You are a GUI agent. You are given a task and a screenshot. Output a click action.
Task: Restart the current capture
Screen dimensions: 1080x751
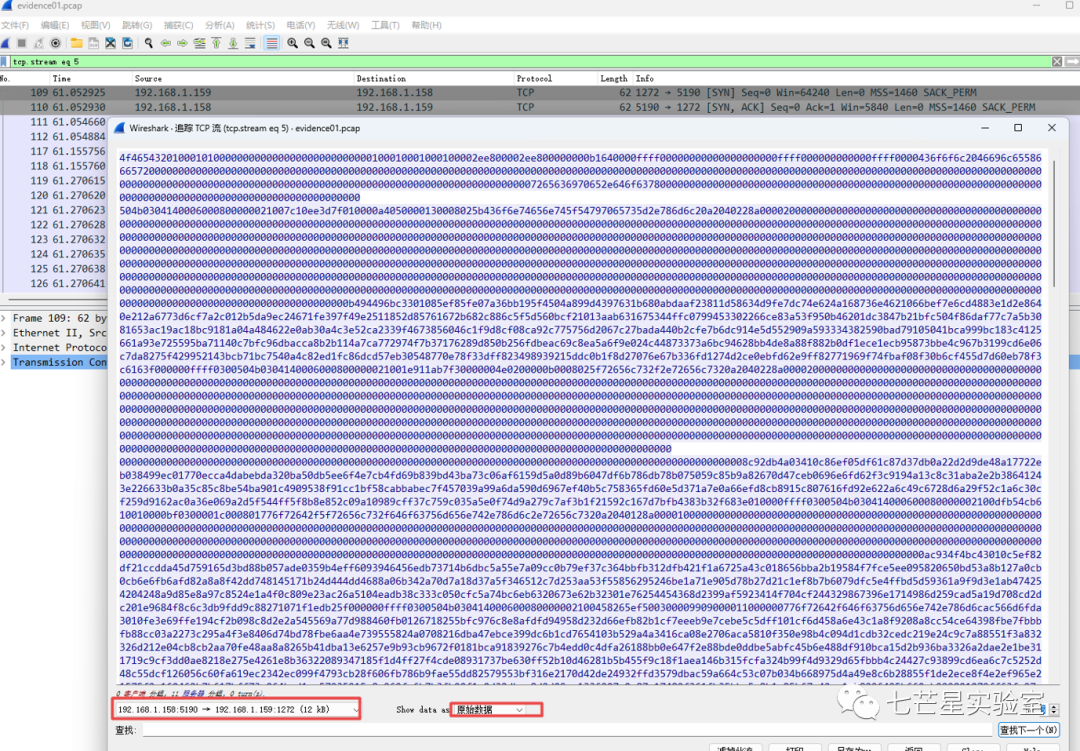pos(39,43)
